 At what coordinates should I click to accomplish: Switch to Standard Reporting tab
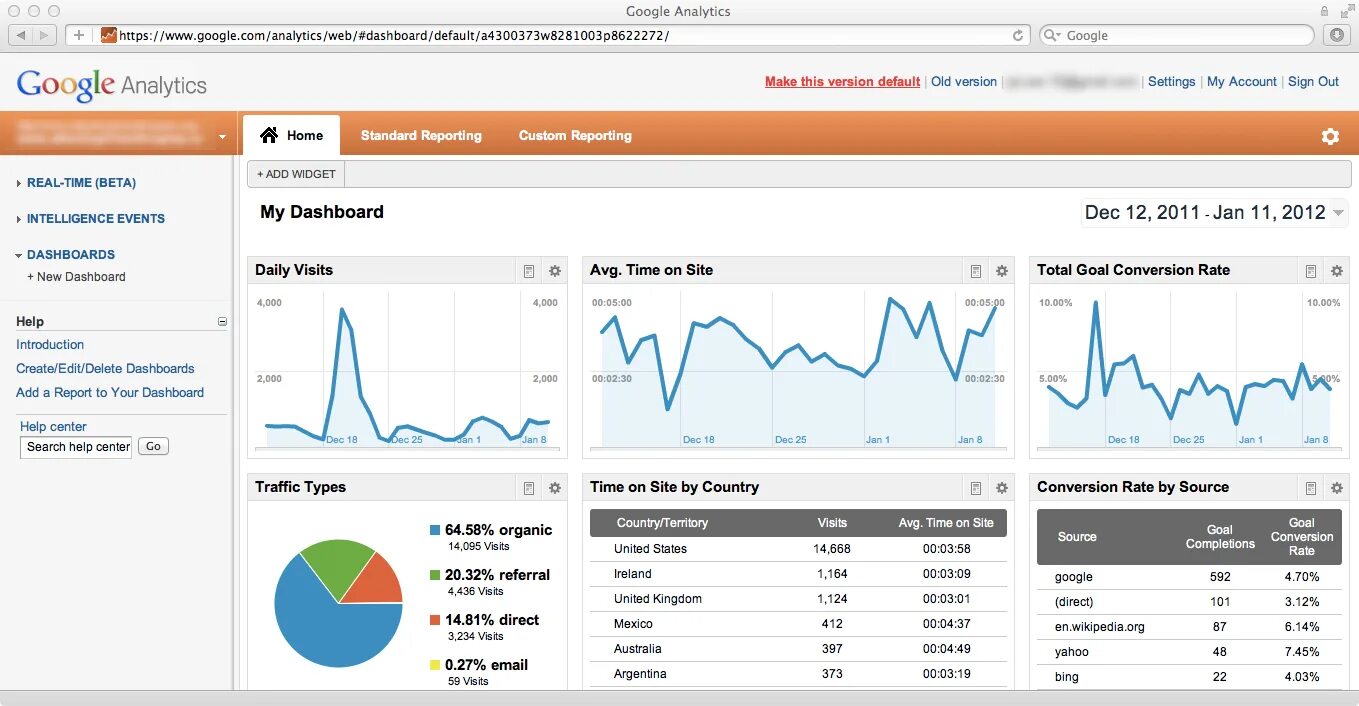click(x=421, y=135)
